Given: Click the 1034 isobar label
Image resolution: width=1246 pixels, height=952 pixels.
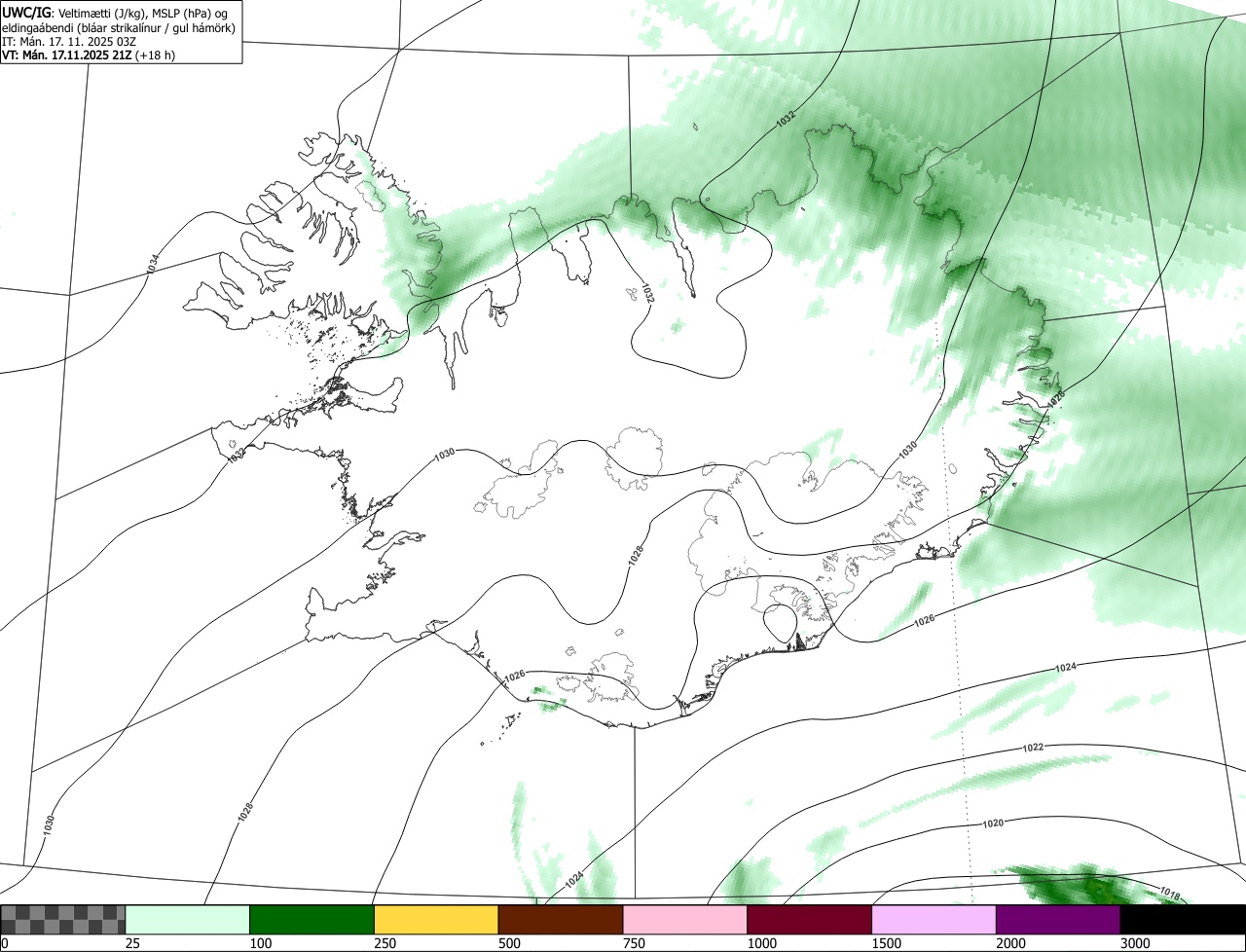Looking at the screenshot, I should point(153,263).
